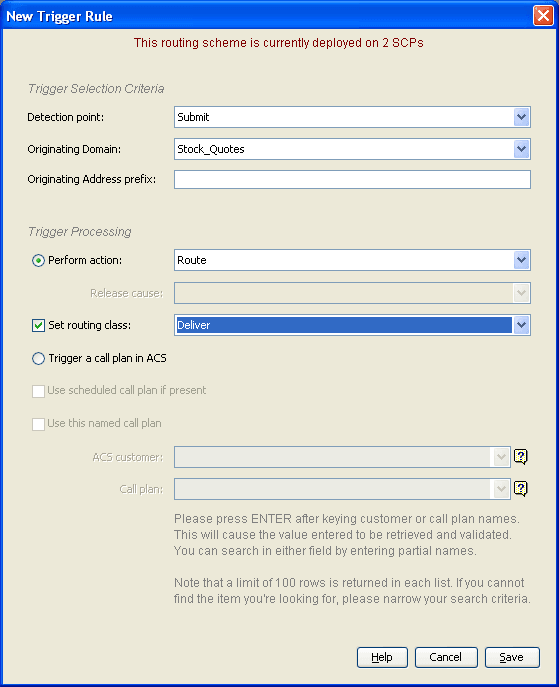559x687 pixels.
Task: Open the ACS customer combo box
Action: point(501,457)
